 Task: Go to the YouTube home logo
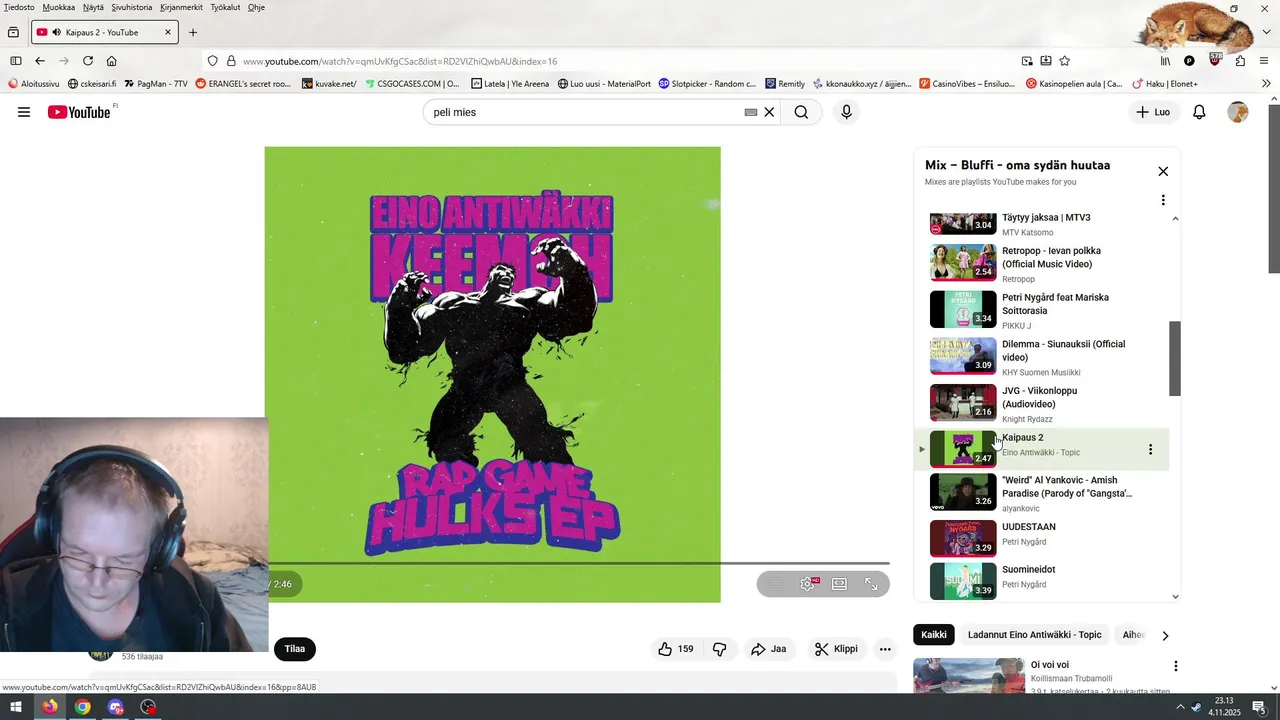(80, 112)
